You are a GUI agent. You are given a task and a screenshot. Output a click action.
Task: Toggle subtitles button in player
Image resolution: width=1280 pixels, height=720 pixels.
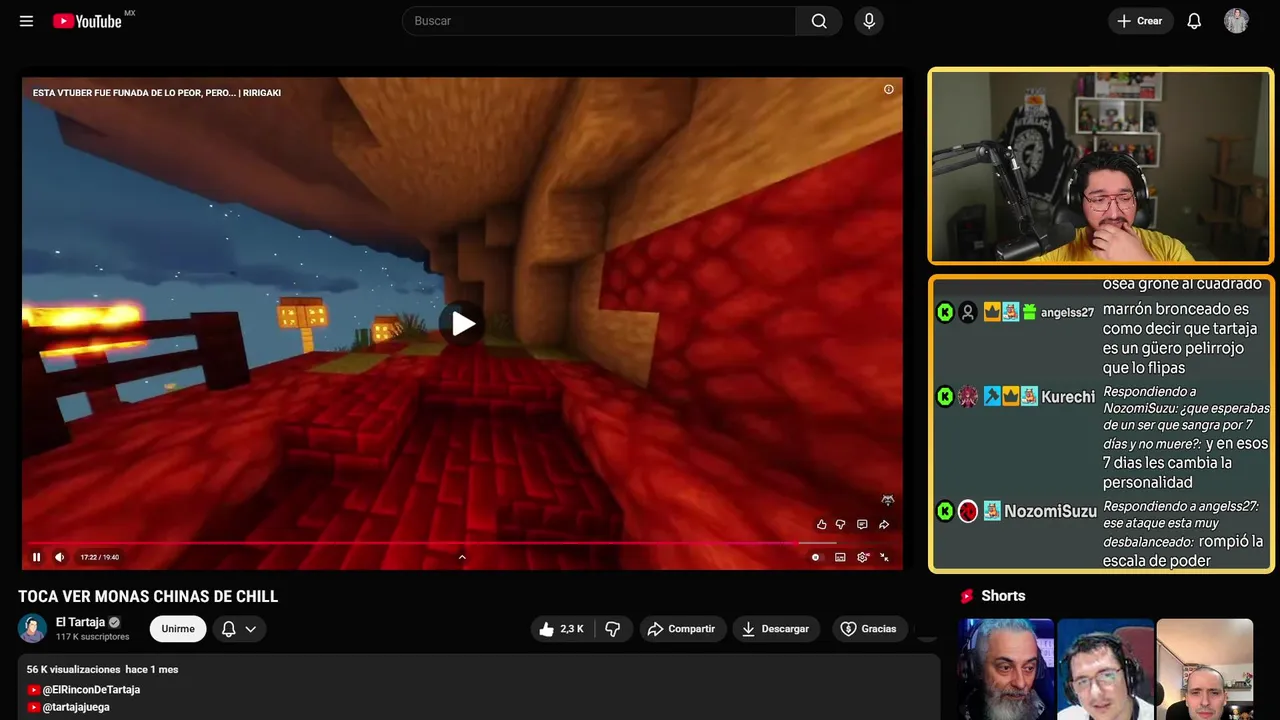pyautogui.click(x=840, y=557)
